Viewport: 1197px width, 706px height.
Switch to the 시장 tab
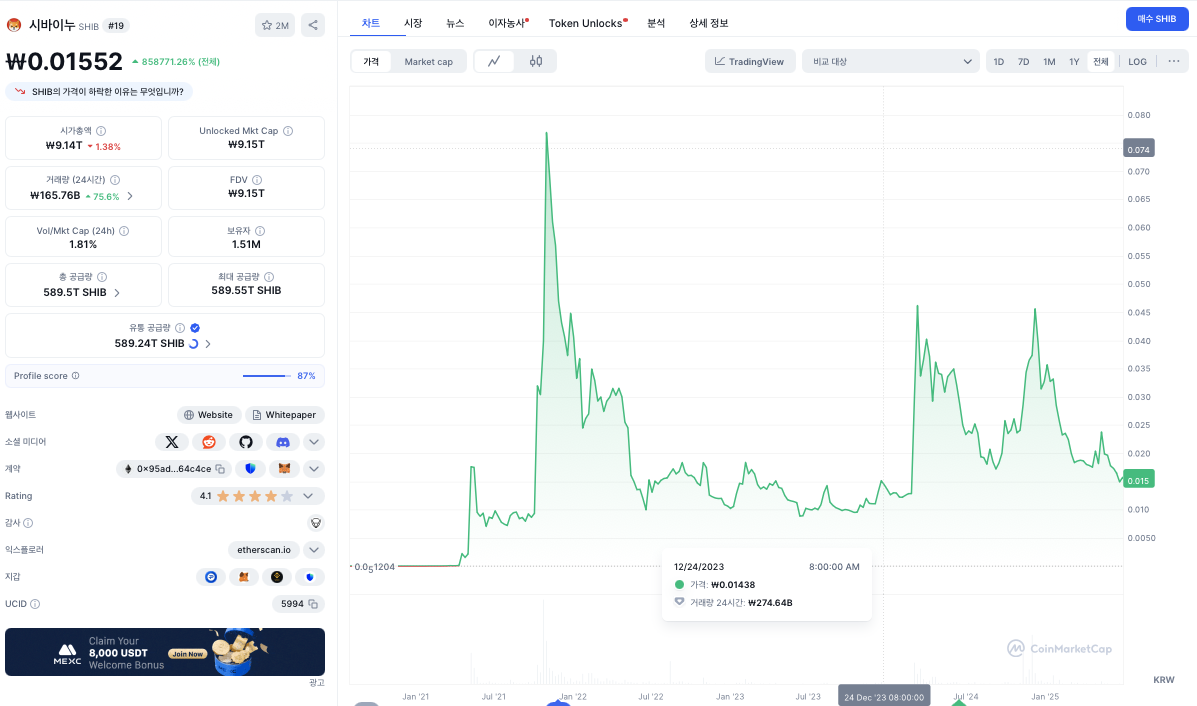(x=413, y=23)
